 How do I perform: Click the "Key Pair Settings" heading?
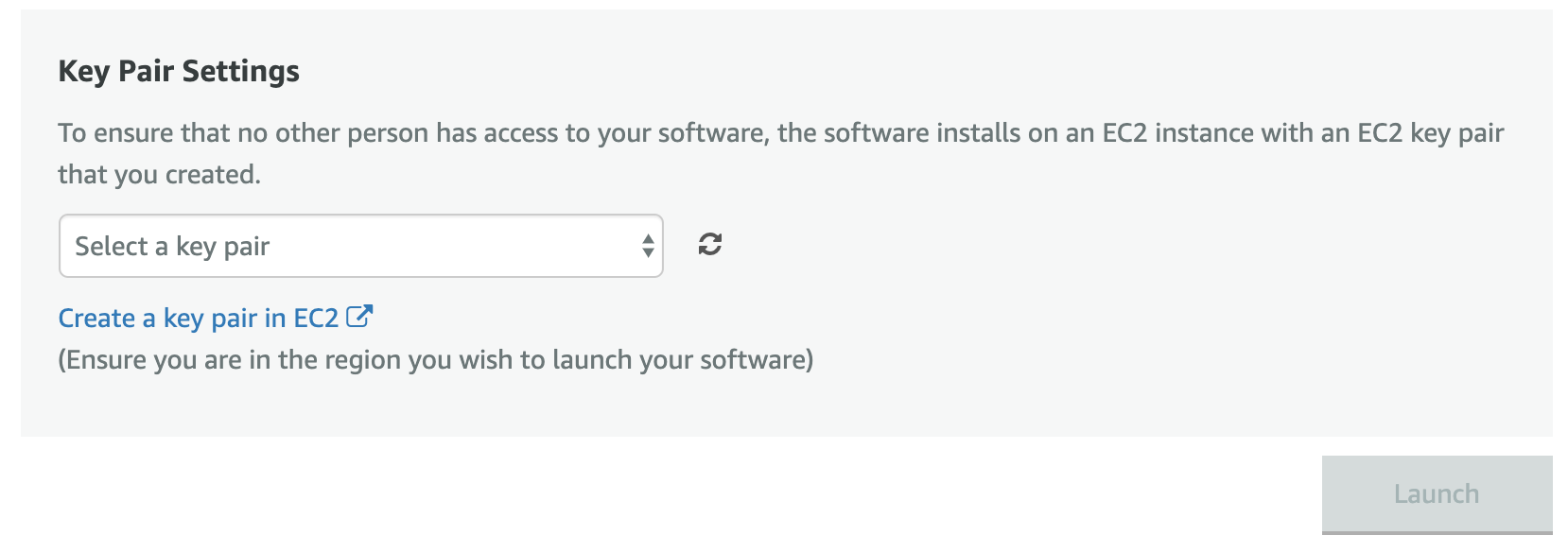[179, 71]
